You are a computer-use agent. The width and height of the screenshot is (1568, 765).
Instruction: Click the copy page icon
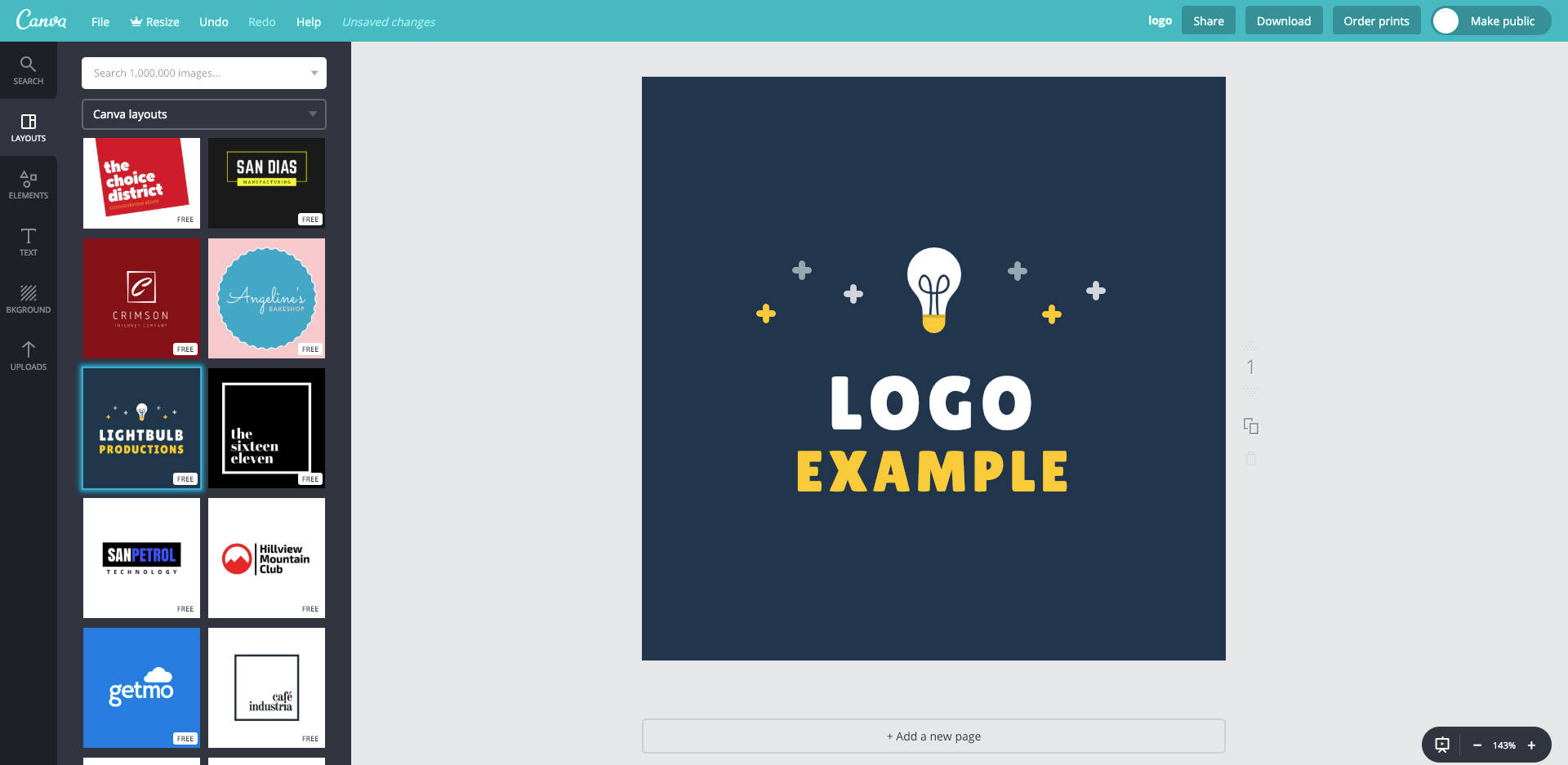(x=1250, y=426)
